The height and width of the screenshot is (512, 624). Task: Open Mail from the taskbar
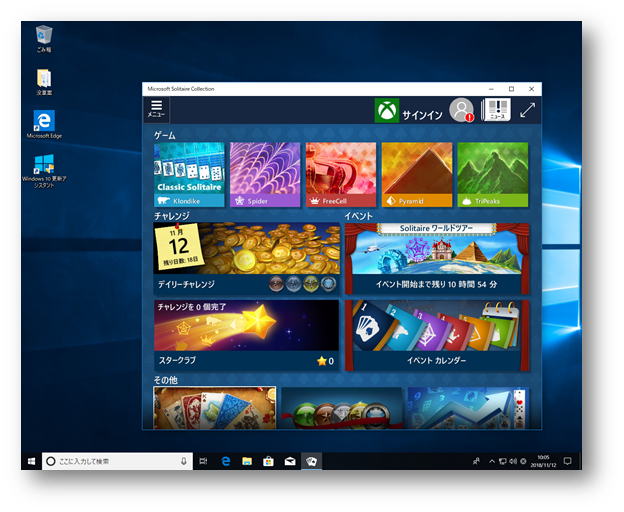tap(290, 461)
